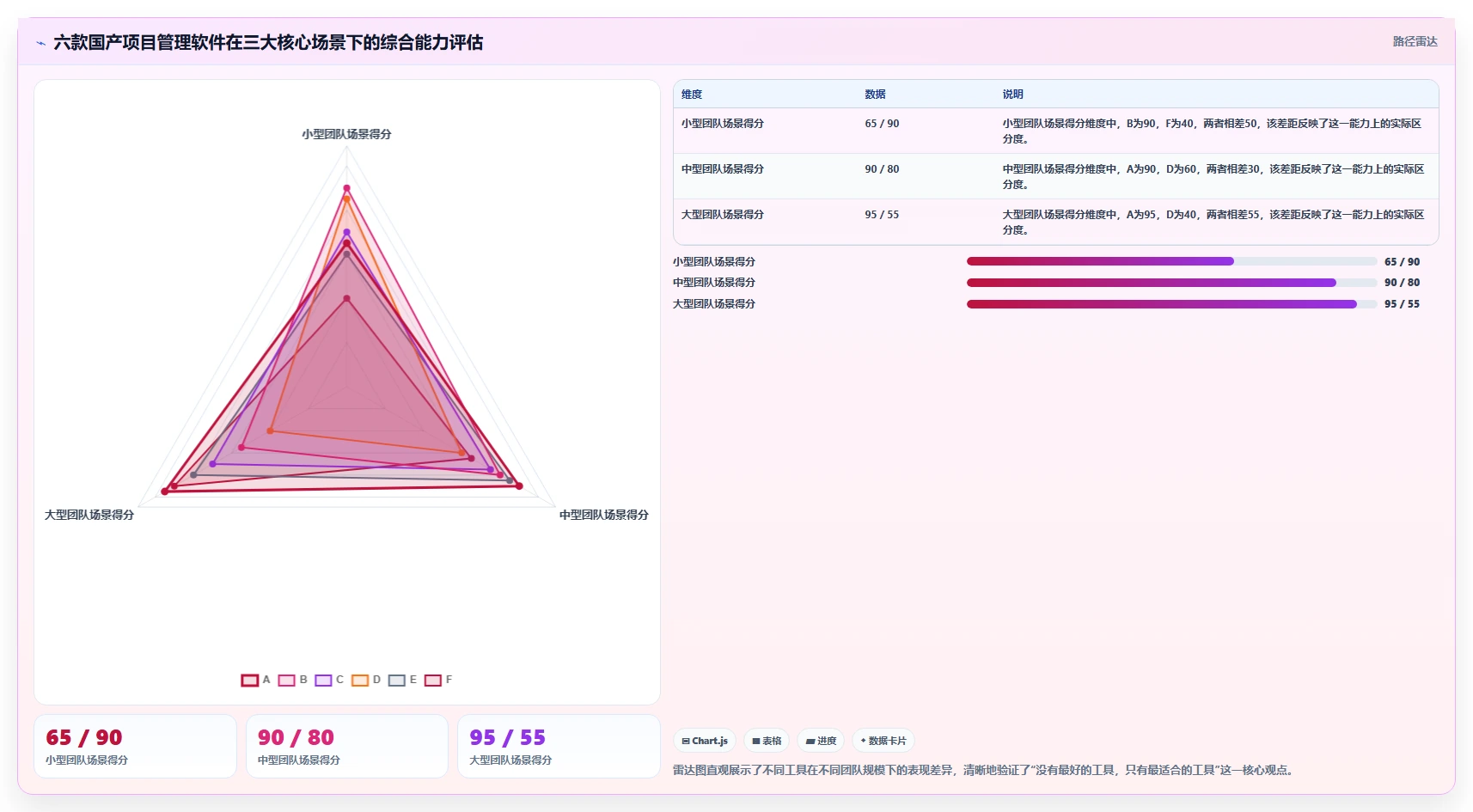
Task: Click the summary text starting 雷达图直观展示
Action: coord(985,770)
